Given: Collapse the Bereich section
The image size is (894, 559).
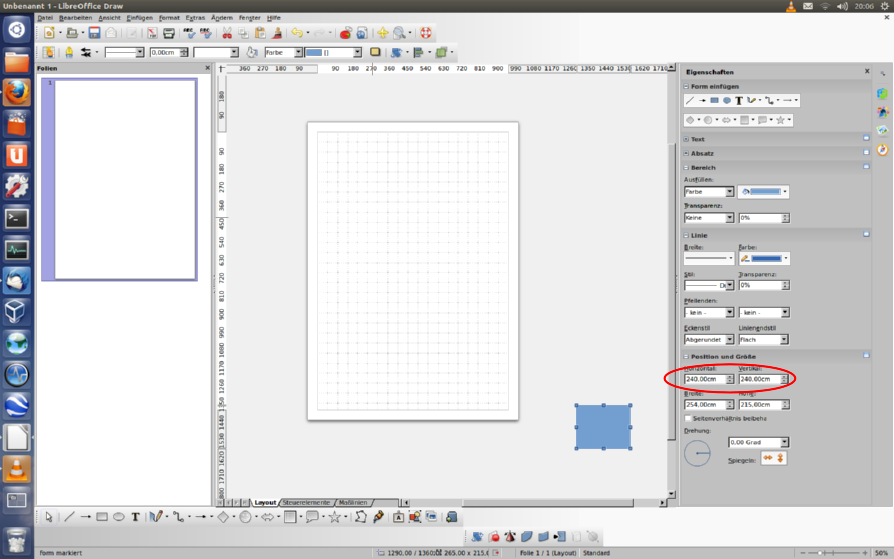Looking at the screenshot, I should tap(687, 167).
